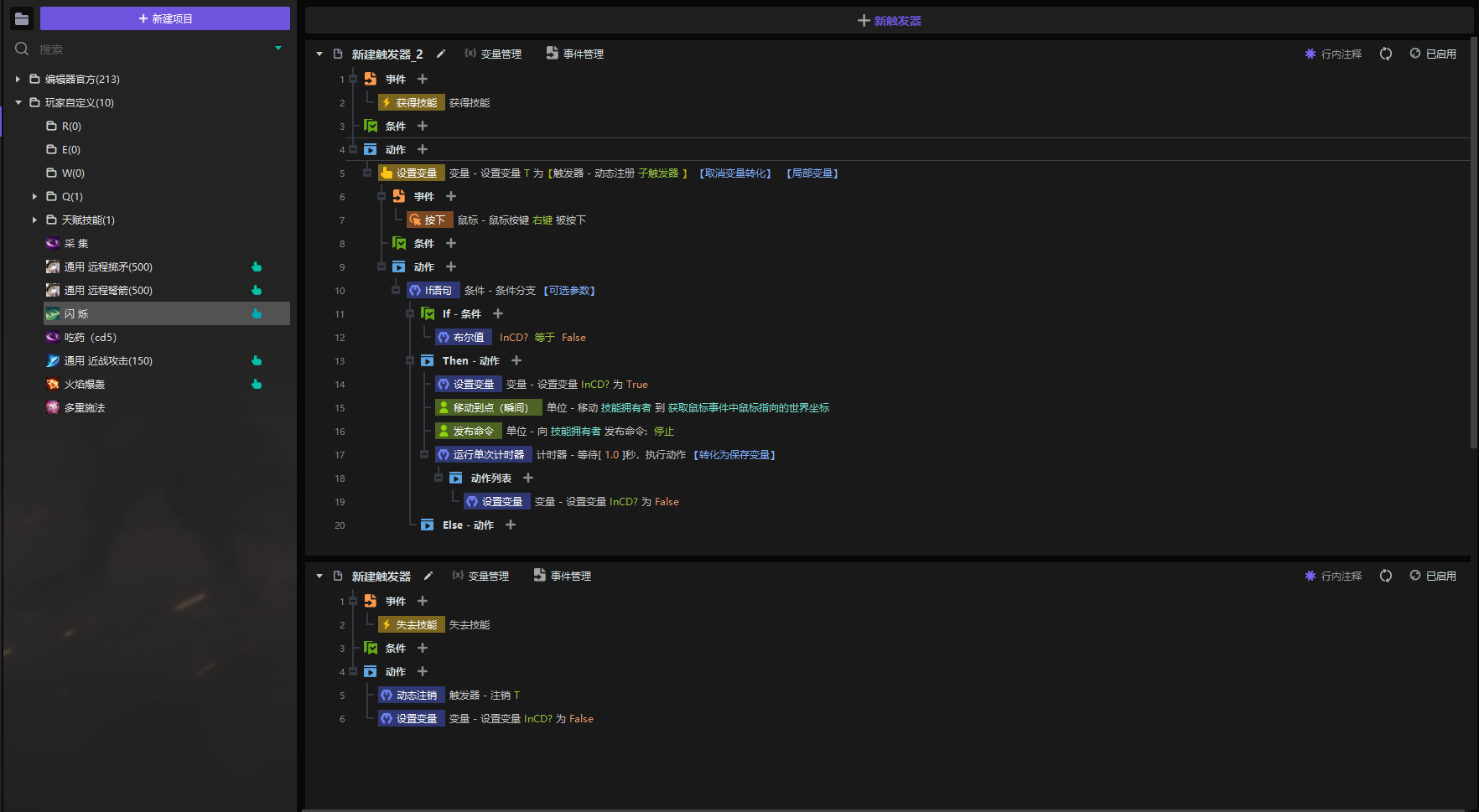Open the search filter dropdown arrow

[x=278, y=49]
